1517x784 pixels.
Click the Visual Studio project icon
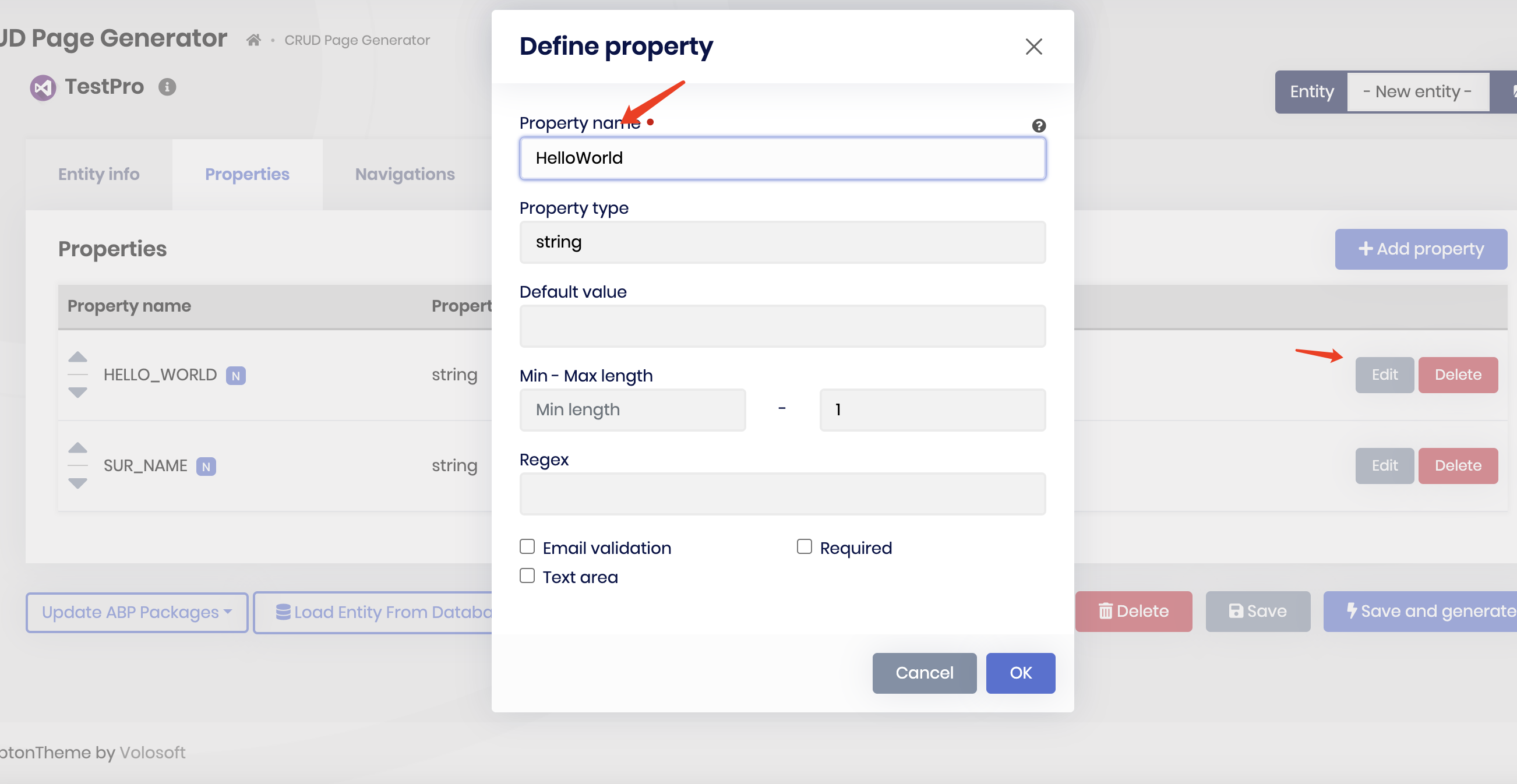[x=43, y=88]
